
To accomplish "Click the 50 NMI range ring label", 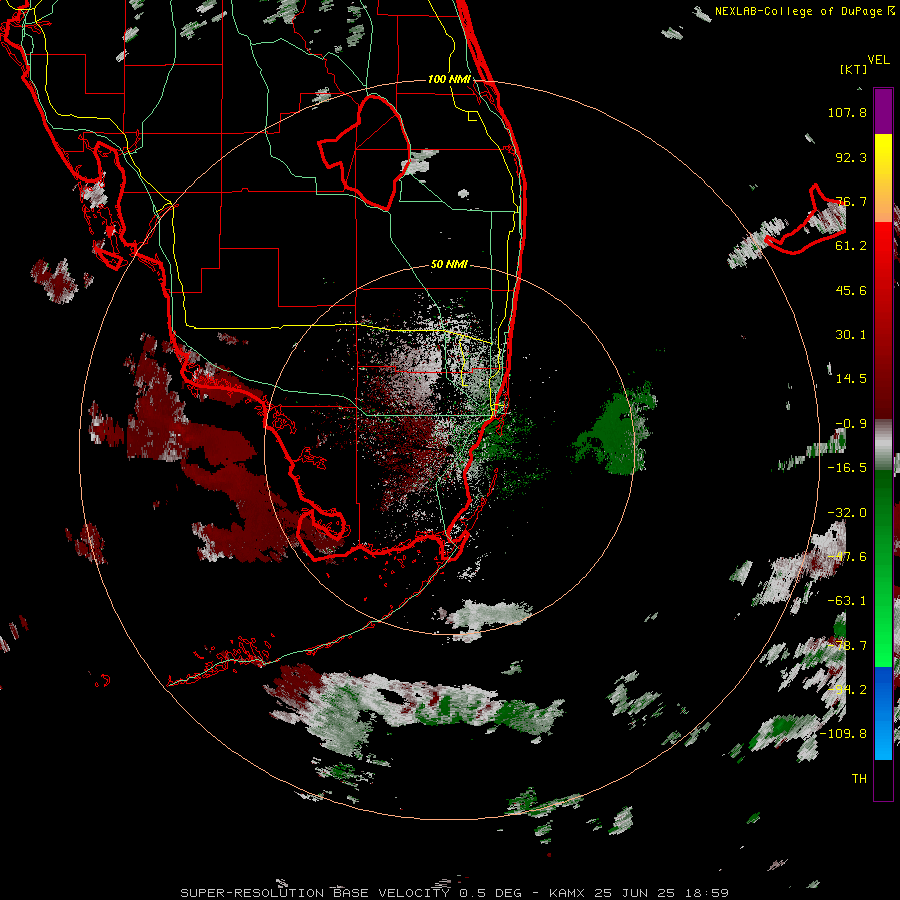I will point(449,264).
